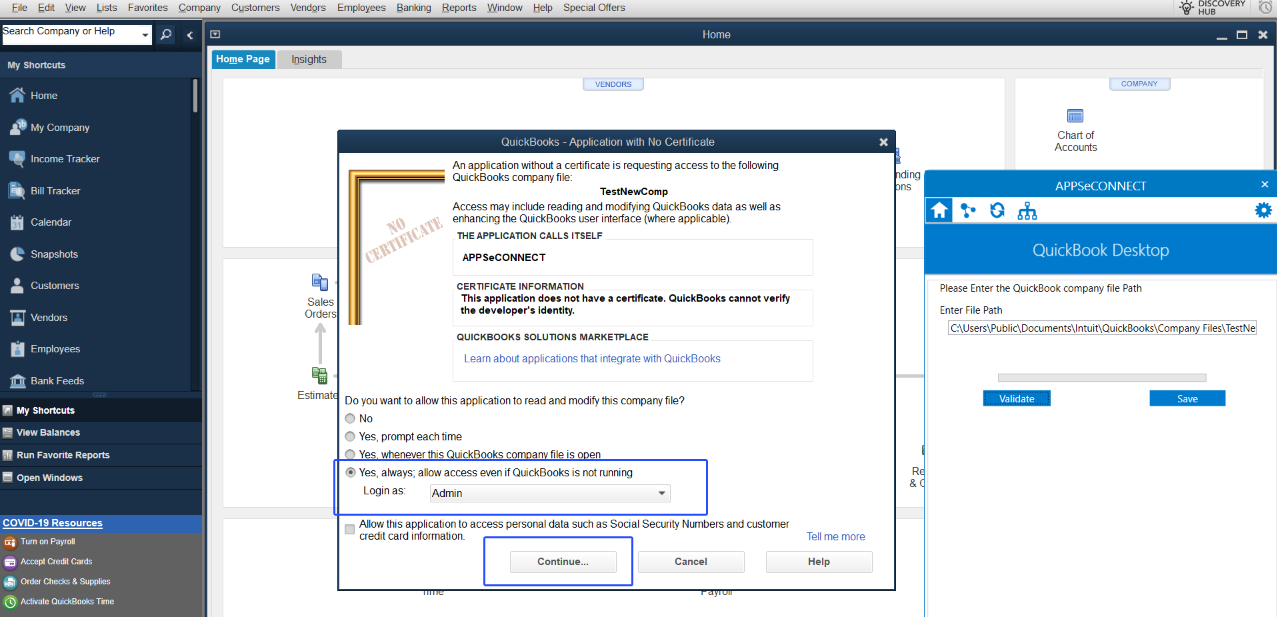The image size is (1277, 617).
Task: Open Chart of Accounts icon
Action: tap(1075, 115)
